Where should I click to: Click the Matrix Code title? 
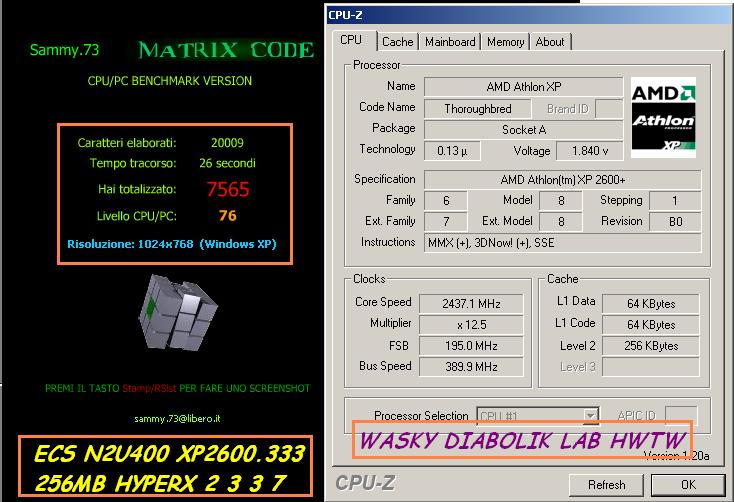tap(226, 50)
